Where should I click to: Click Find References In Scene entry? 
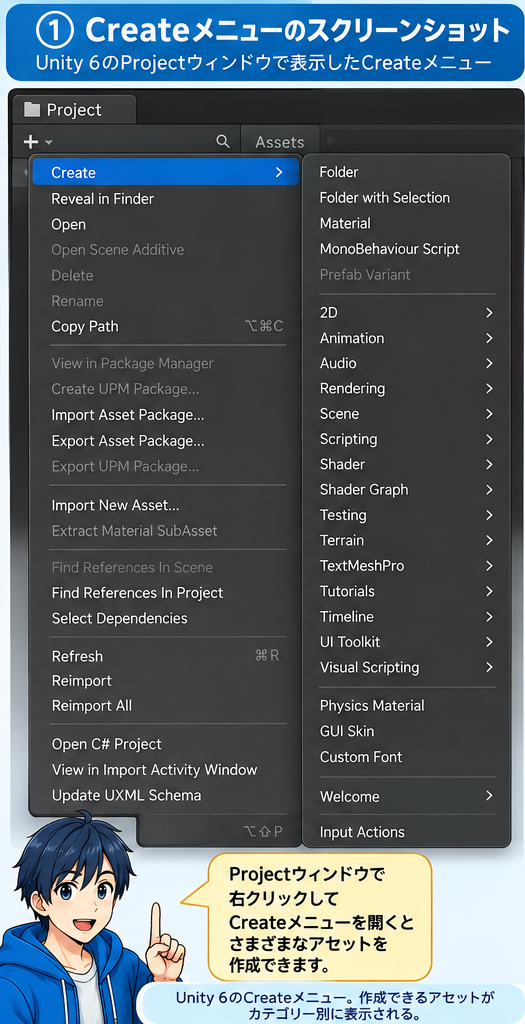tap(167, 568)
